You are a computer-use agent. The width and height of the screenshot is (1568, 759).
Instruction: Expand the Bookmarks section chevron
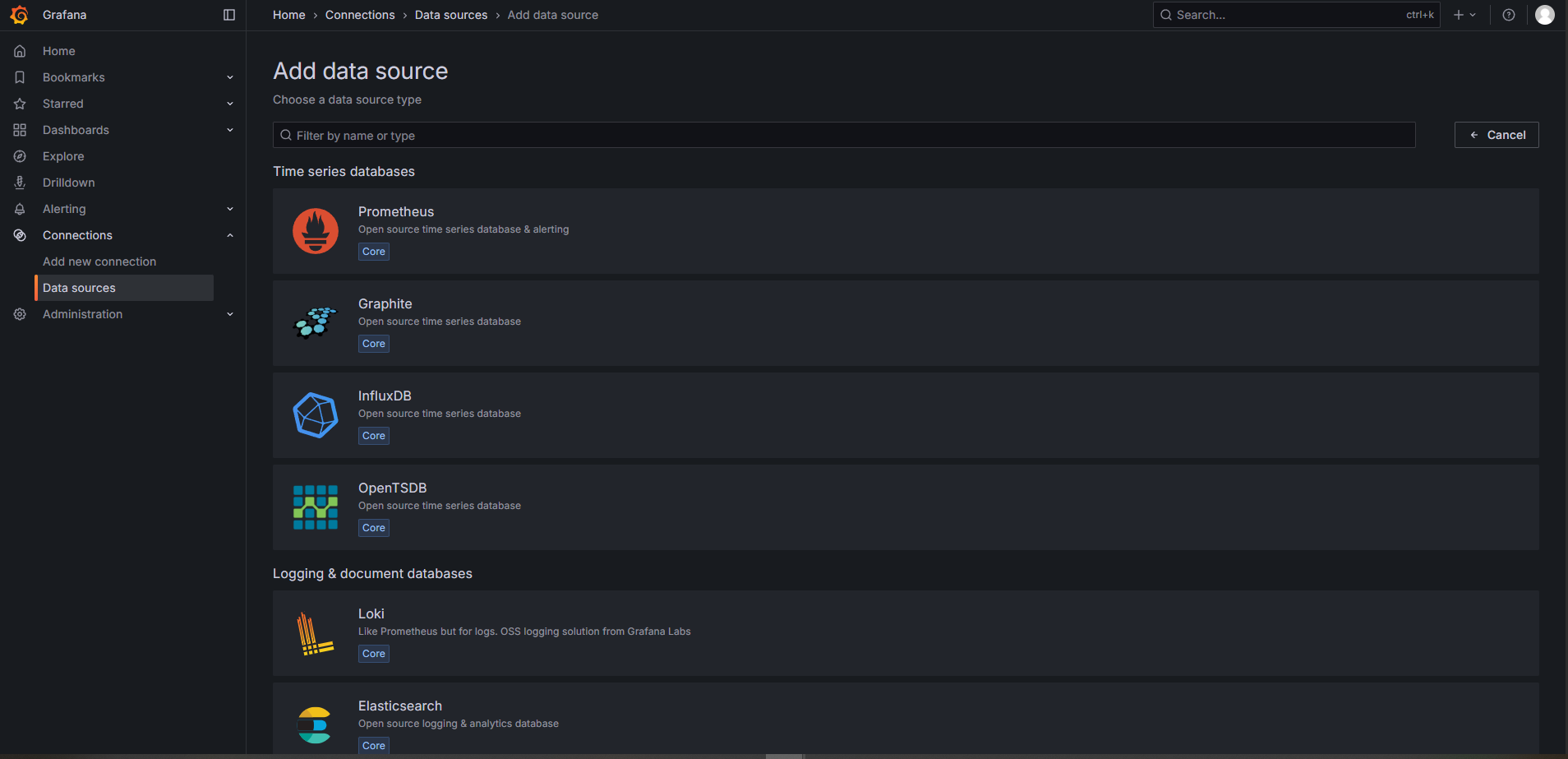[x=230, y=77]
